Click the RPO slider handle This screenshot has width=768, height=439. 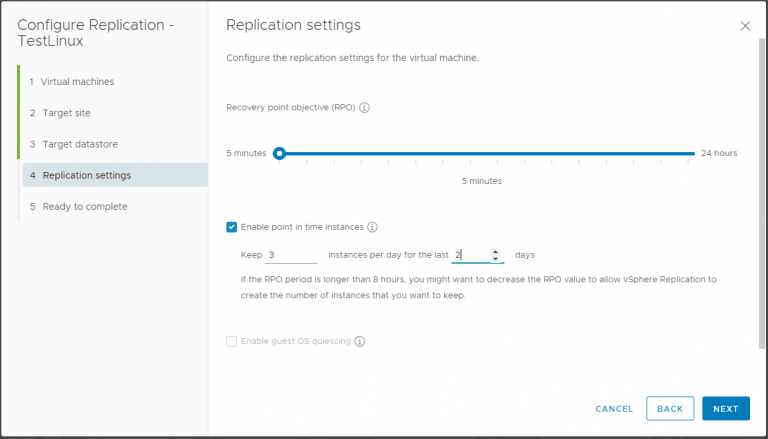click(x=279, y=153)
